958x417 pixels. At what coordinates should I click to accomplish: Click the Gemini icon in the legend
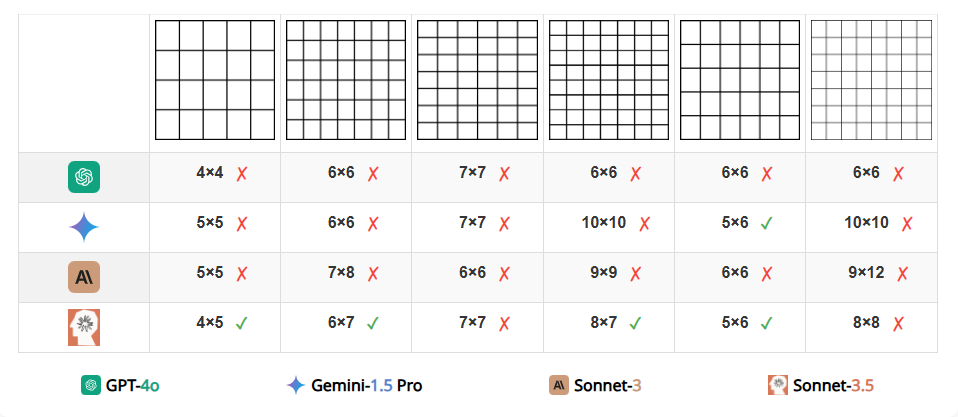pyautogui.click(x=296, y=385)
